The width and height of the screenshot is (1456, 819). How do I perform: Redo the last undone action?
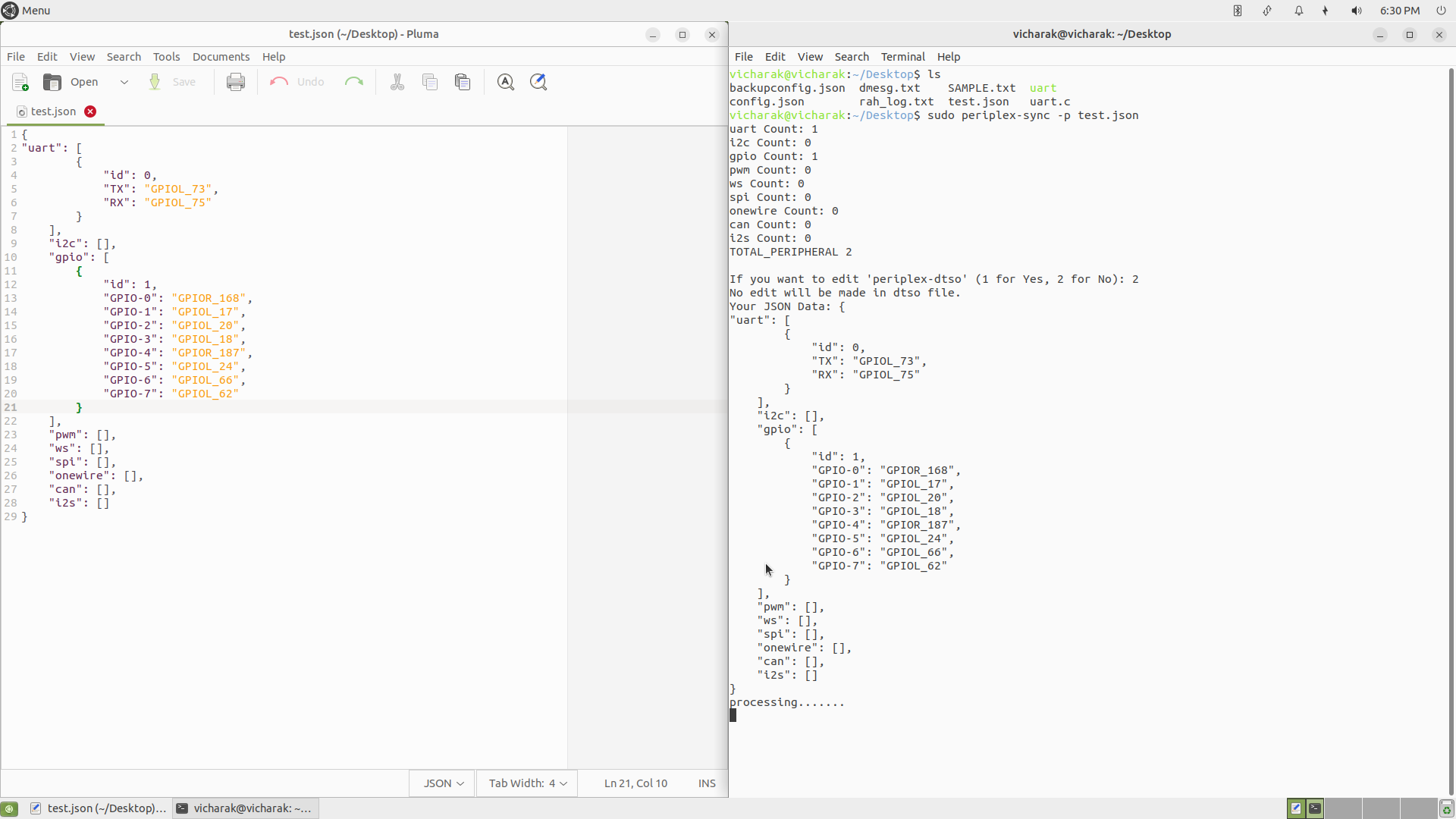[354, 82]
